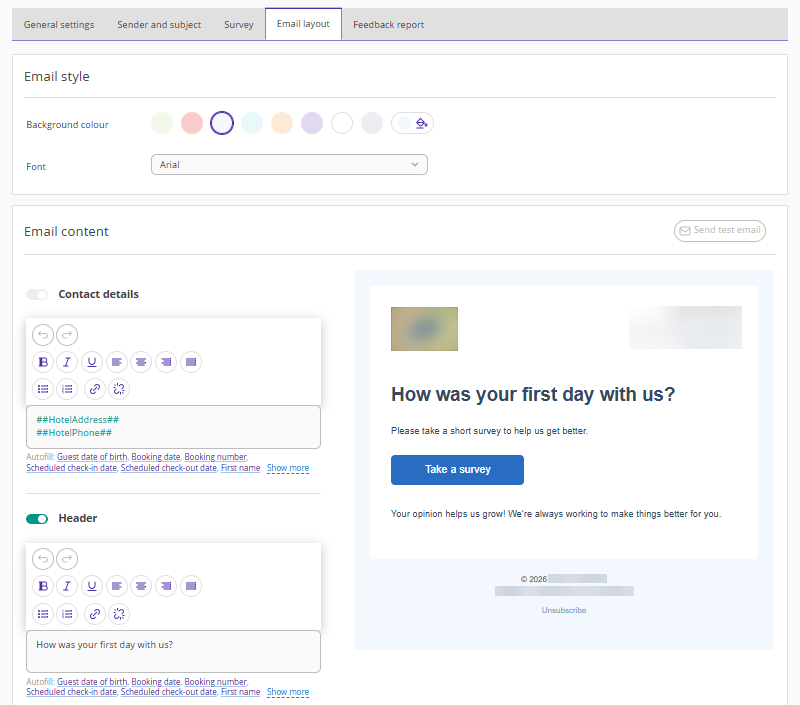Viewport: 800px width, 705px height.
Task: Choose the pink background colour
Action: click(x=192, y=123)
